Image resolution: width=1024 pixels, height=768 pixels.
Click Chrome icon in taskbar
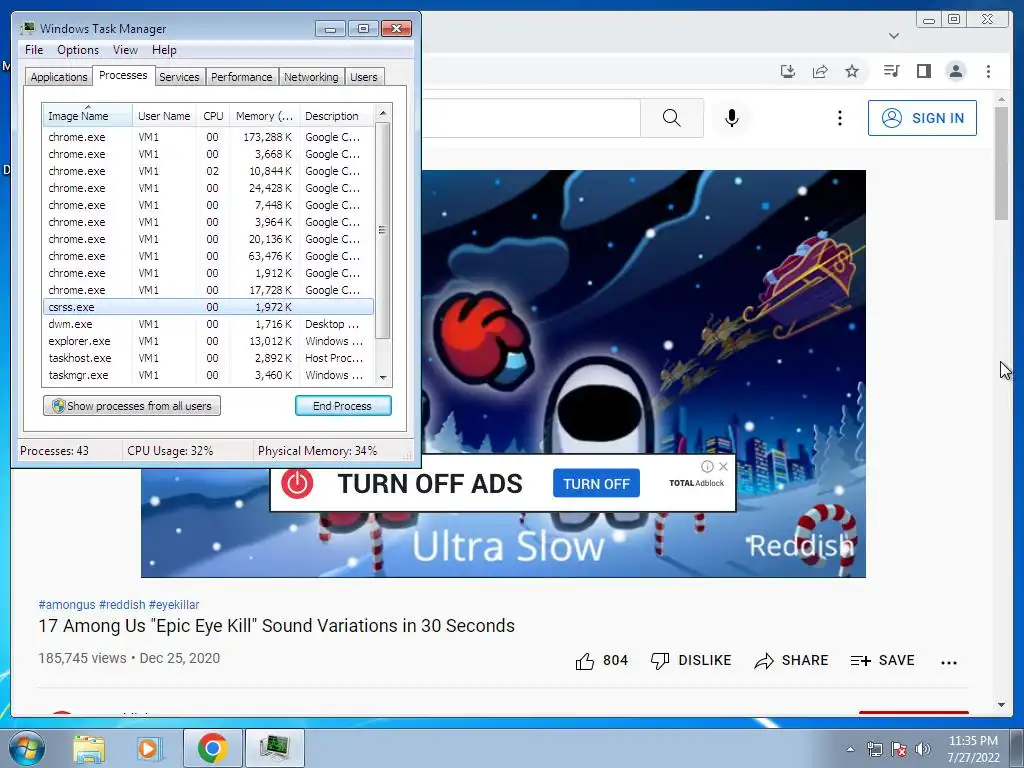coord(212,748)
